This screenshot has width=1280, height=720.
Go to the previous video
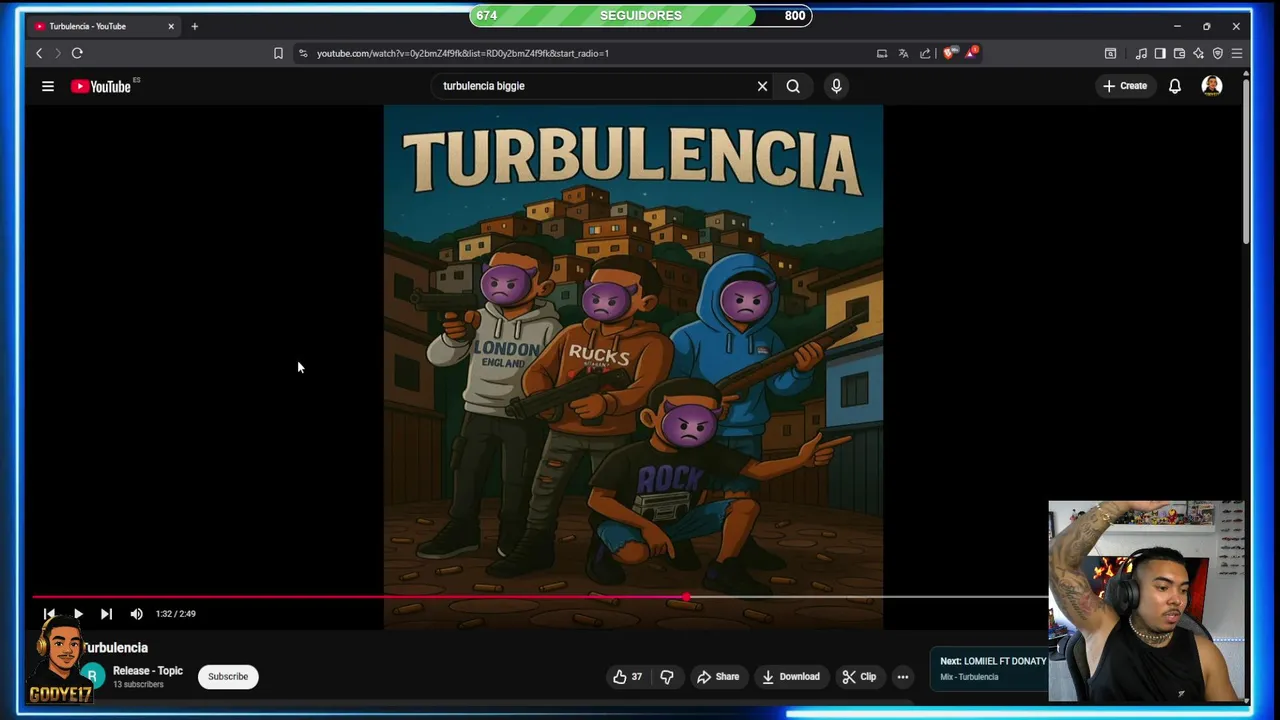tap(49, 614)
